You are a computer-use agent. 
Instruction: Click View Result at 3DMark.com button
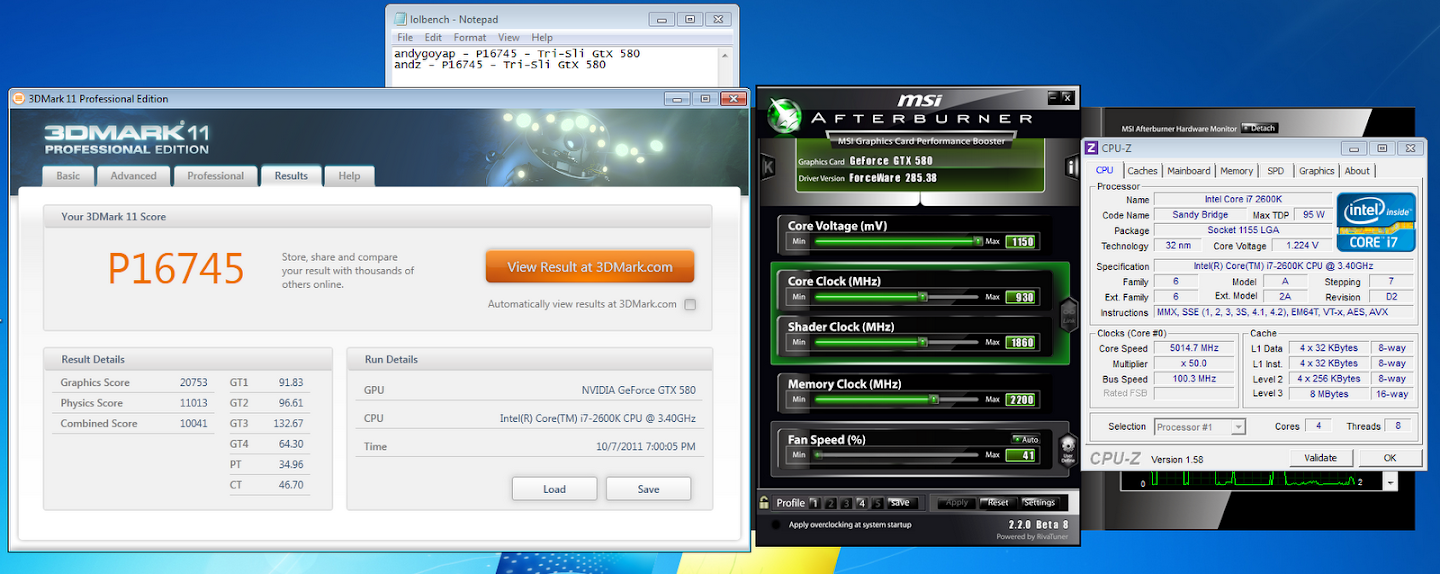click(x=589, y=267)
